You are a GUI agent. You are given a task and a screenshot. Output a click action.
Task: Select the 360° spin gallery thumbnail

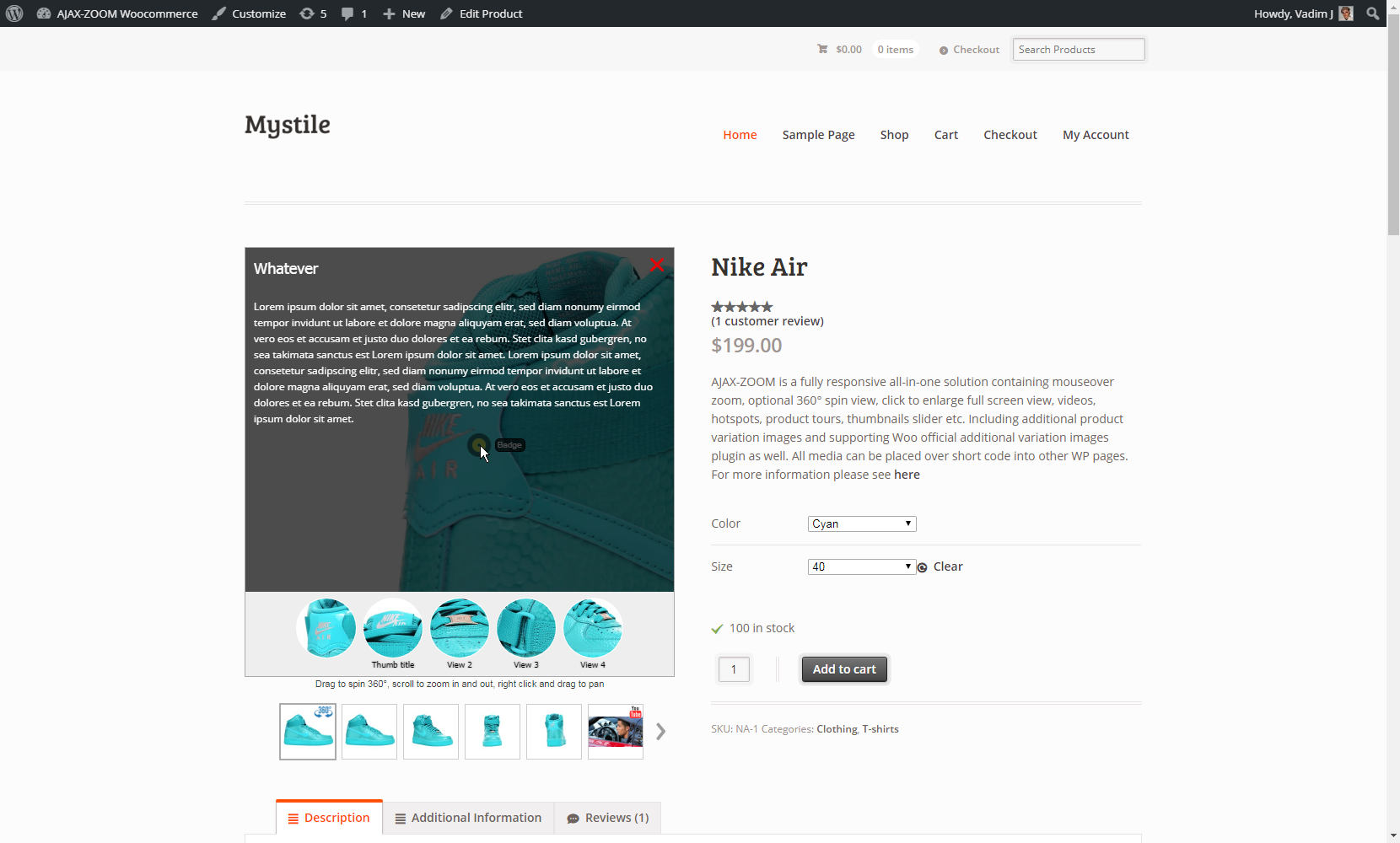coord(308,732)
